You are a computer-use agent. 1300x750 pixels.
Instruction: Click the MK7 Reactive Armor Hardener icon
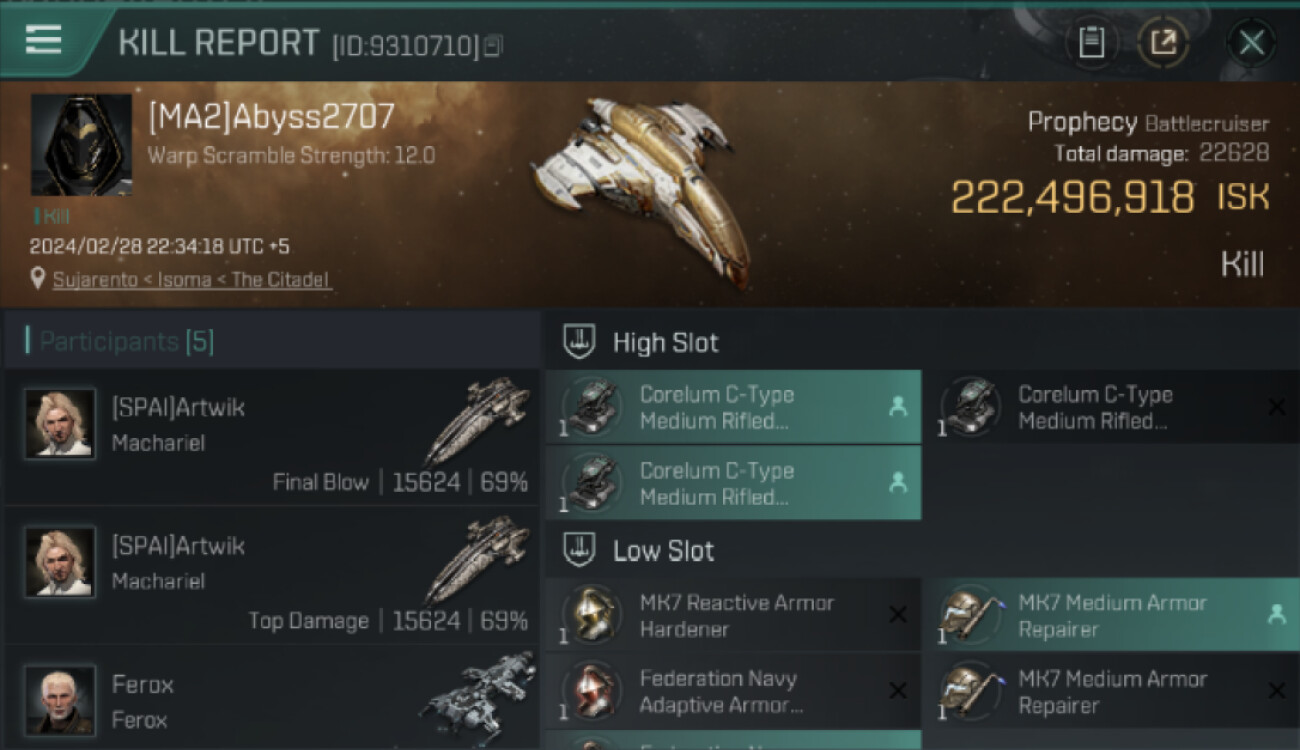[593, 615]
